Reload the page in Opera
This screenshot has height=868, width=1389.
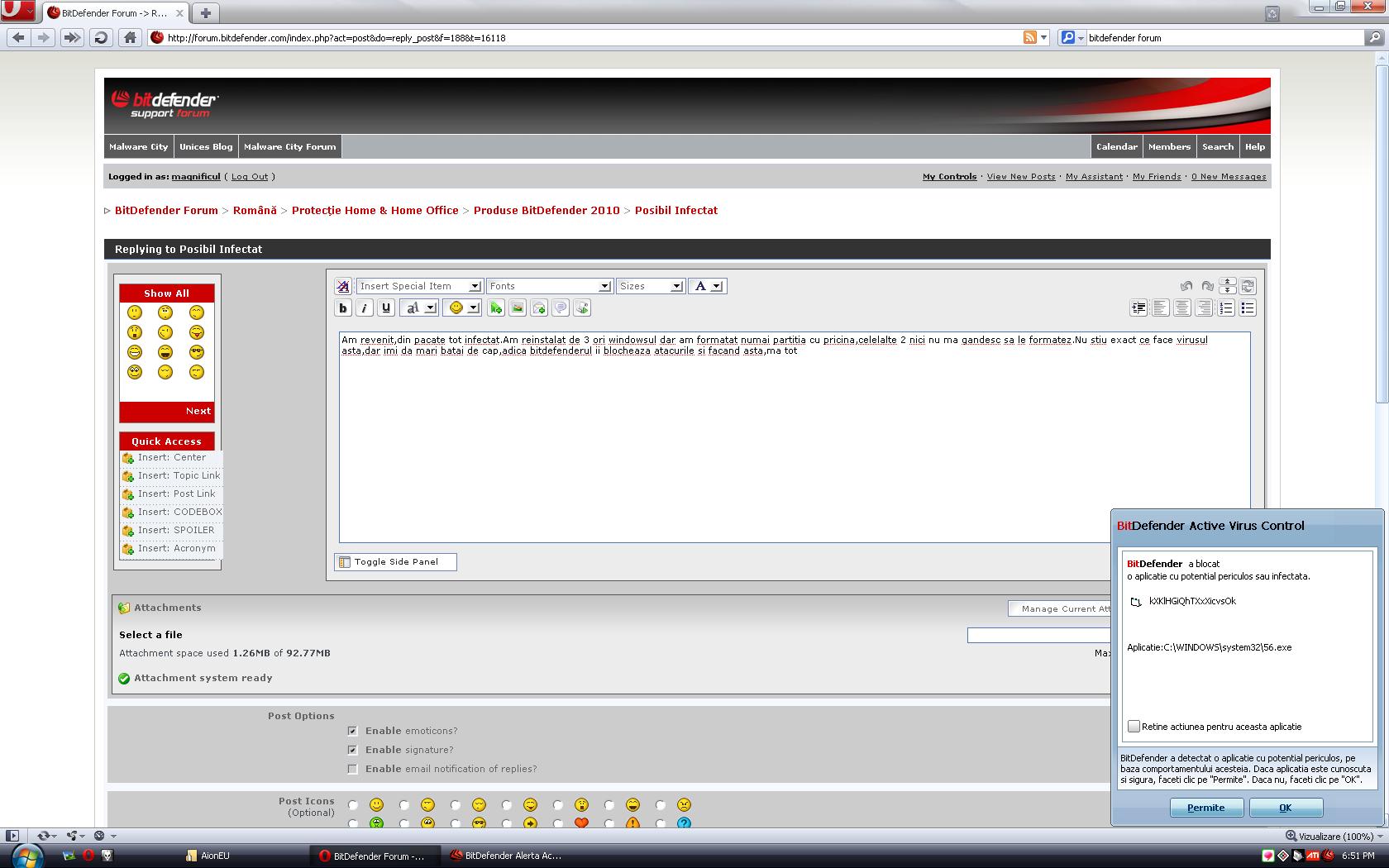click(x=101, y=37)
